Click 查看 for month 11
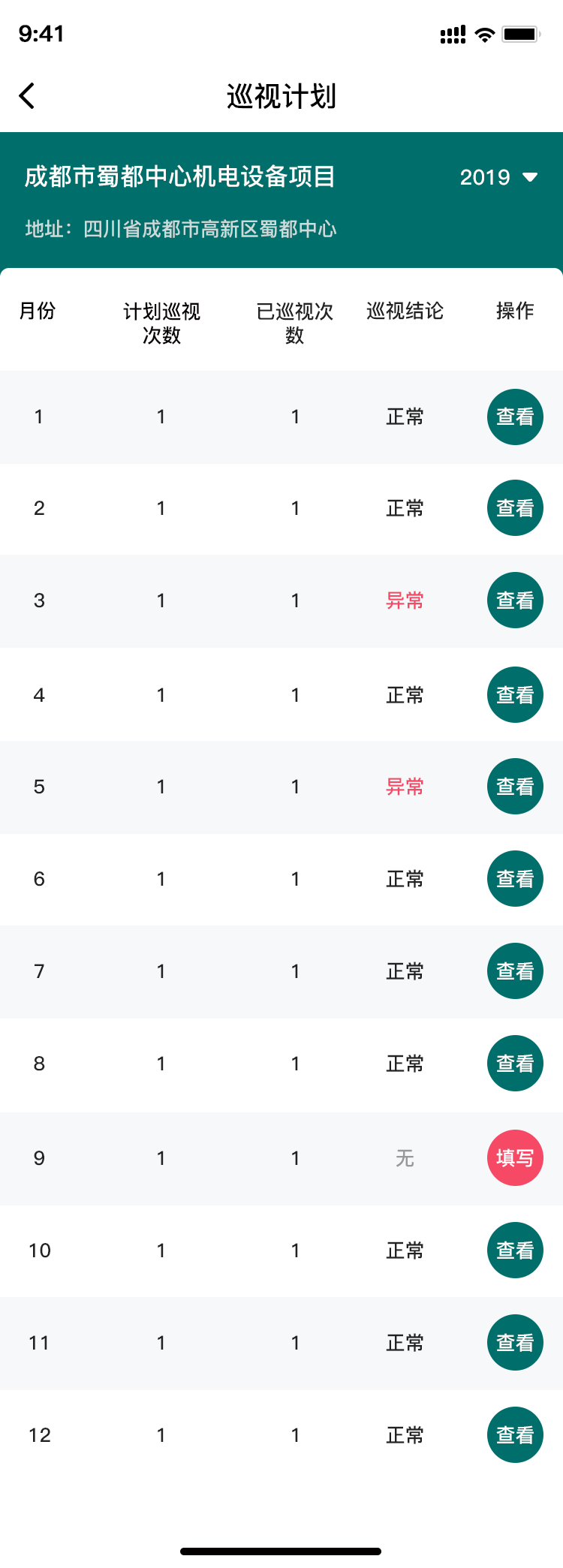 [515, 1343]
